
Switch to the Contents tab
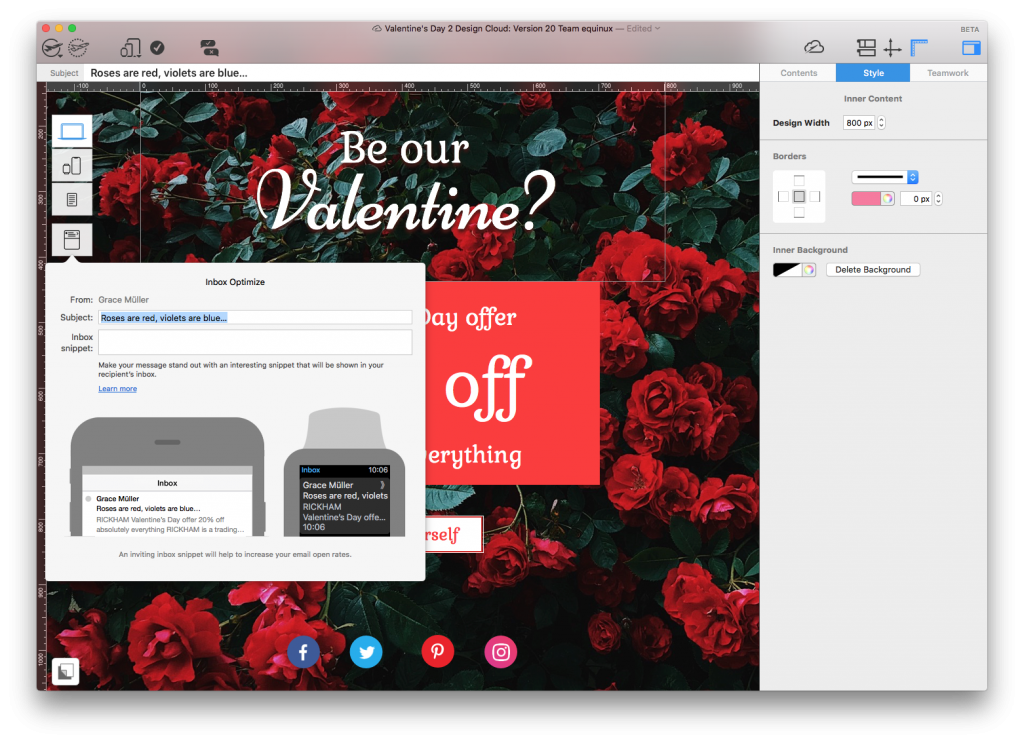pyautogui.click(x=798, y=73)
